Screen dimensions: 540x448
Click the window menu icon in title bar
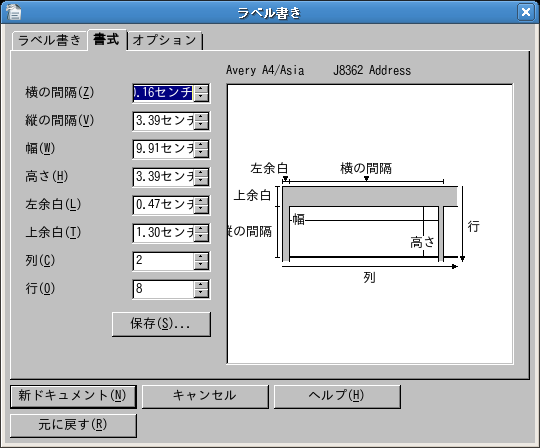point(14,12)
